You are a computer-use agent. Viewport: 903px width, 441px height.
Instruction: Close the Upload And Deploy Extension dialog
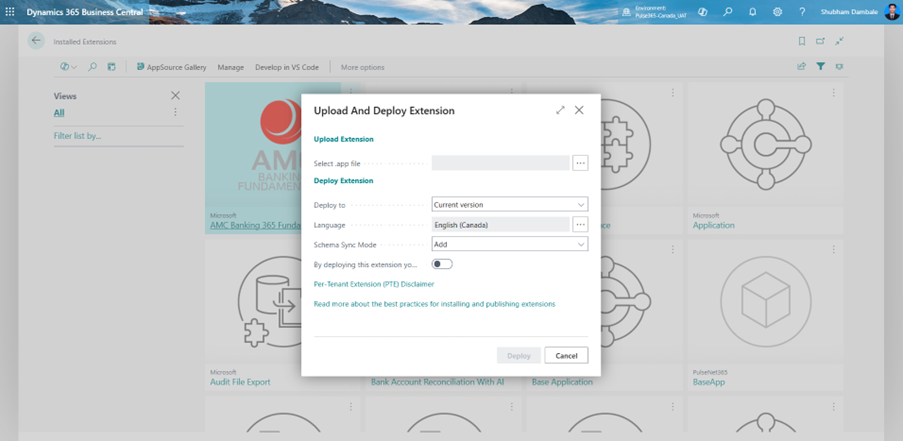[579, 110]
